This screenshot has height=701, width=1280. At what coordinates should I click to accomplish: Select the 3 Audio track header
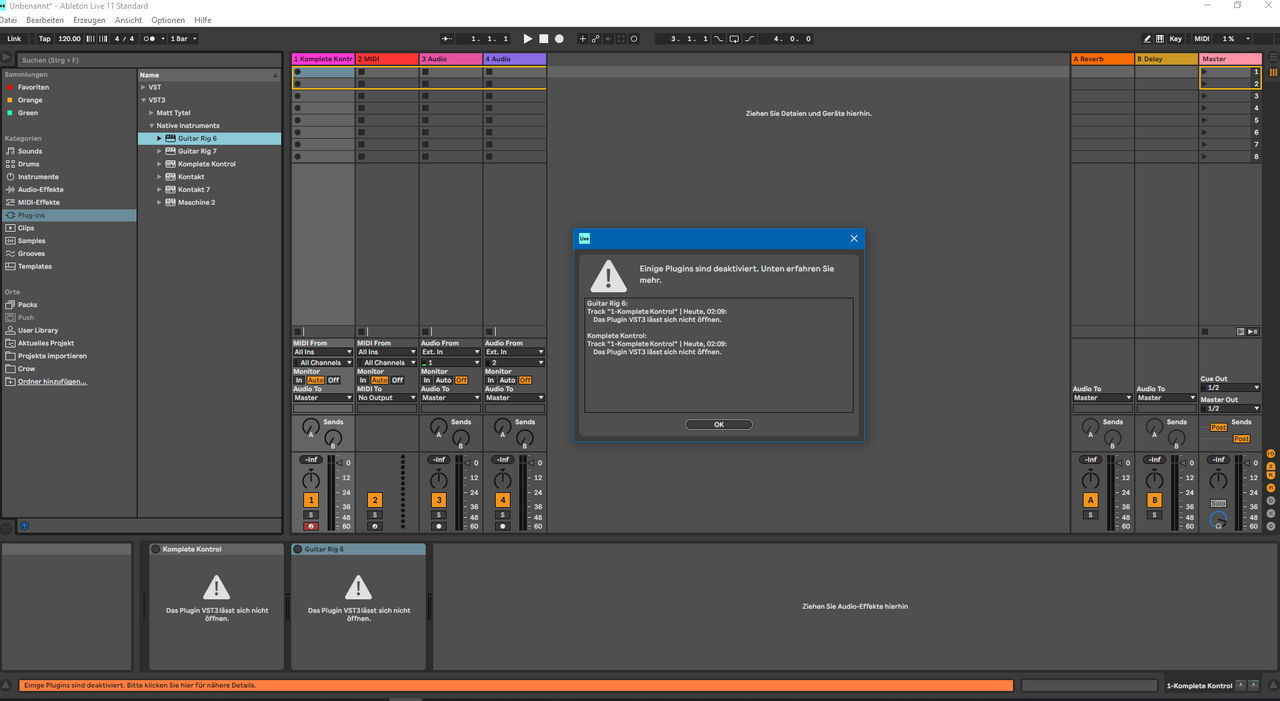click(x=451, y=59)
